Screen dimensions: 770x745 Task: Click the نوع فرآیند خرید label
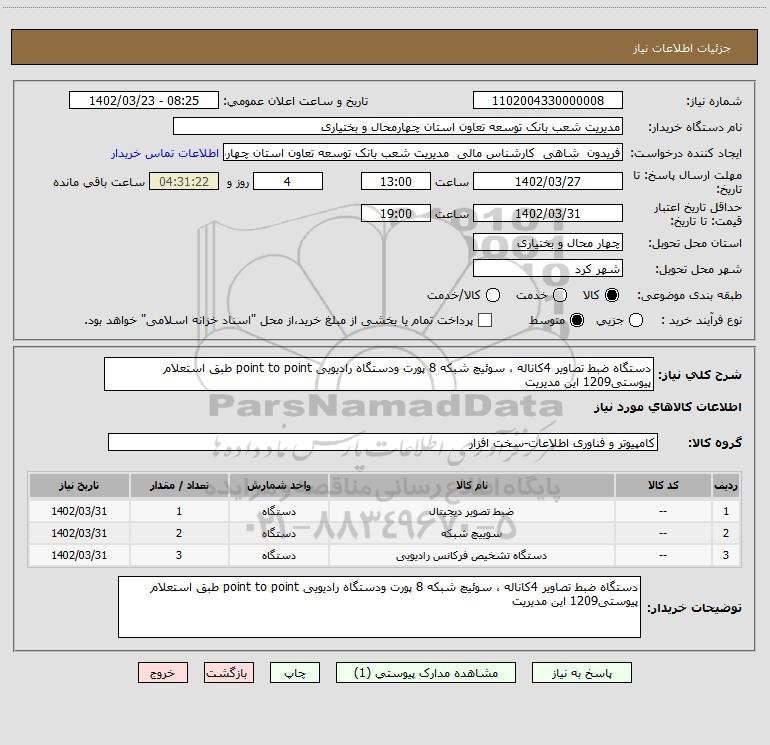[701, 320]
